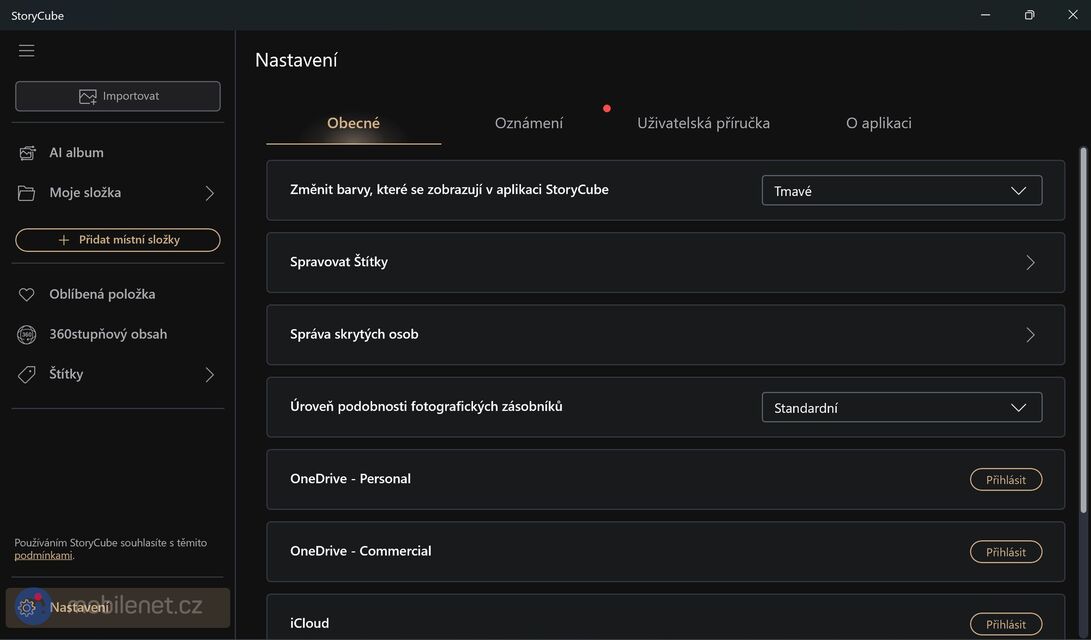Click the heart icon for Oblíbená položka

27,295
